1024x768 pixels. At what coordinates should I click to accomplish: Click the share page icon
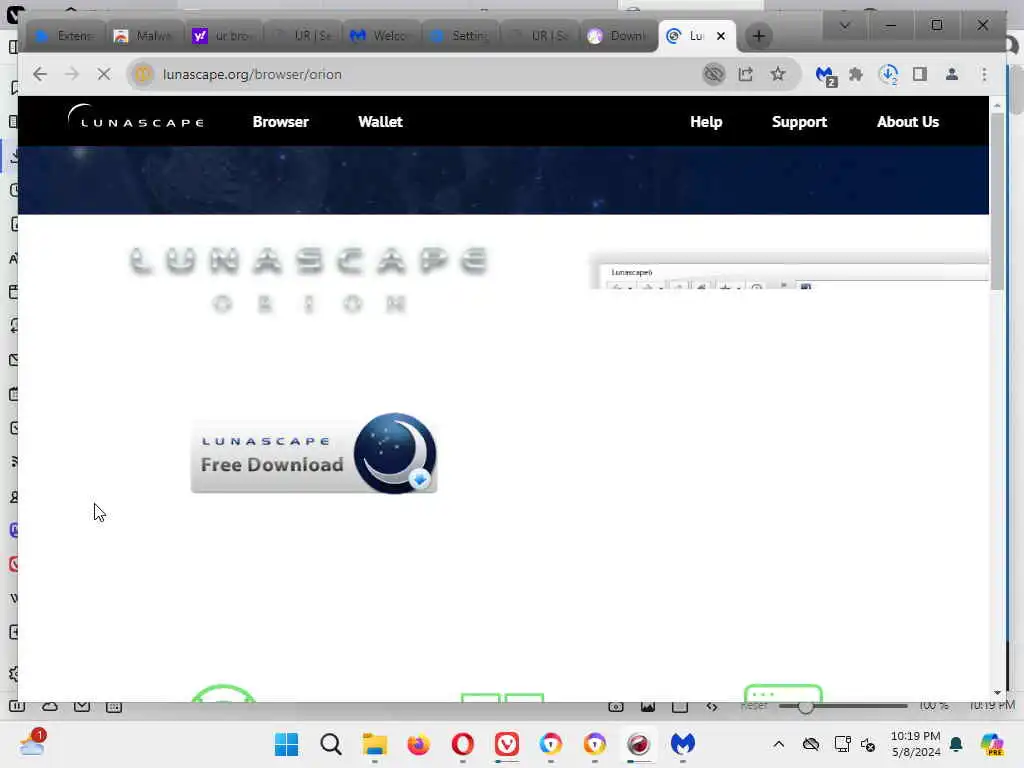pyautogui.click(x=746, y=74)
